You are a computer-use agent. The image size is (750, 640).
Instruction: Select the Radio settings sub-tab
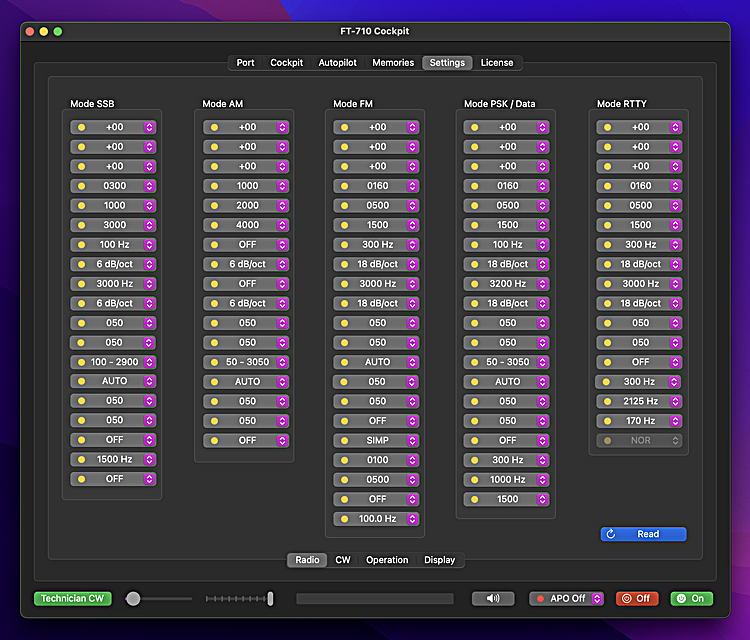[x=307, y=560]
